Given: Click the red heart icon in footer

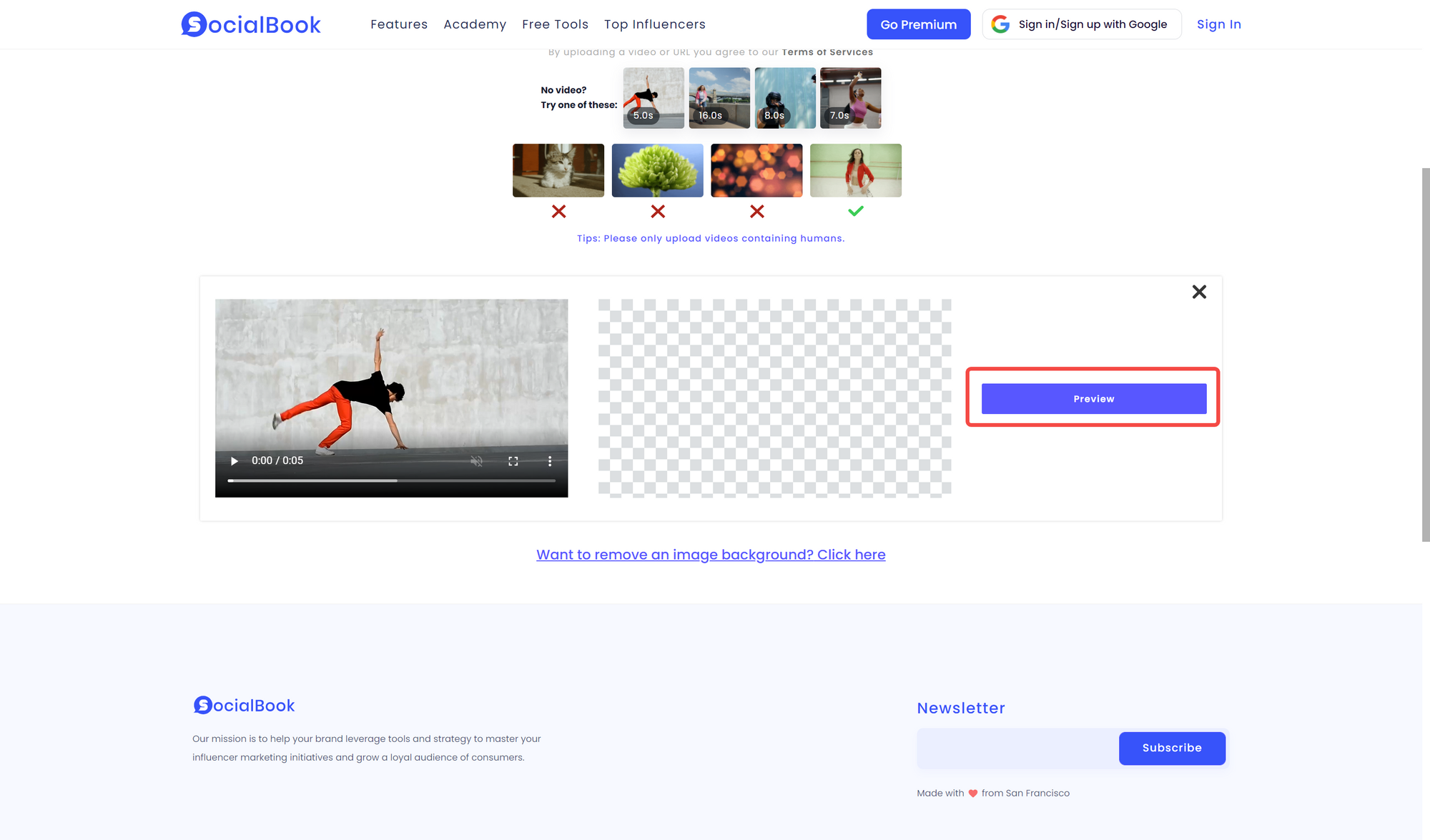Looking at the screenshot, I should [972, 794].
